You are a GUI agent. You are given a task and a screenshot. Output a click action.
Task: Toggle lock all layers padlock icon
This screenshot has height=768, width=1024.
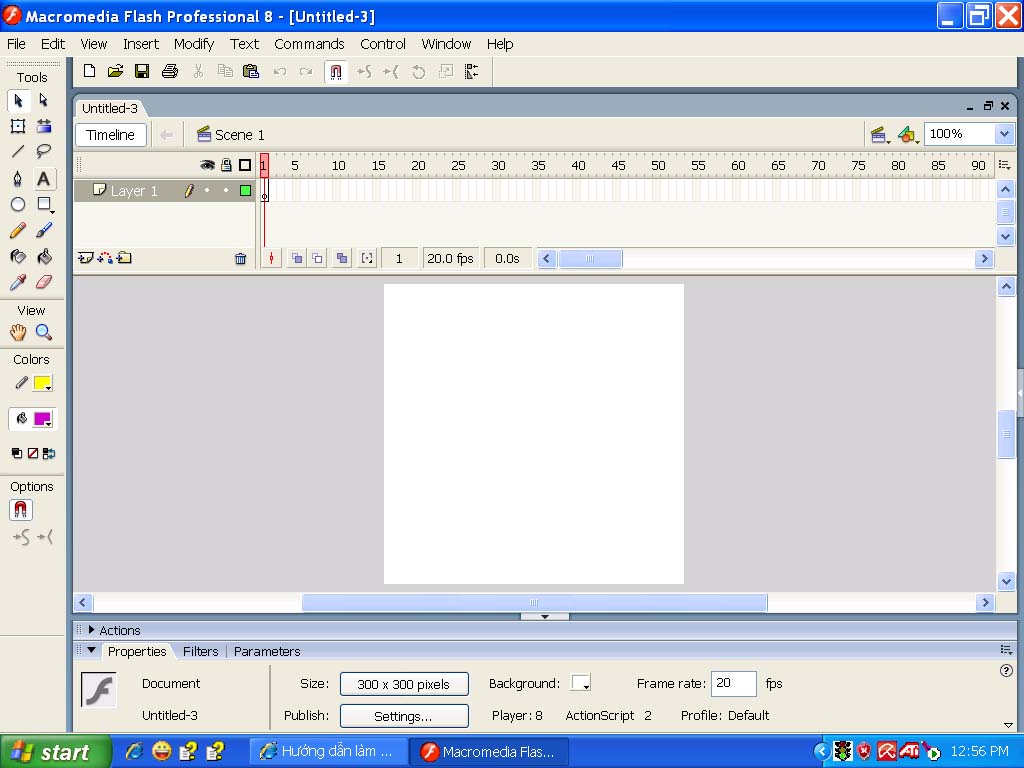(226, 165)
